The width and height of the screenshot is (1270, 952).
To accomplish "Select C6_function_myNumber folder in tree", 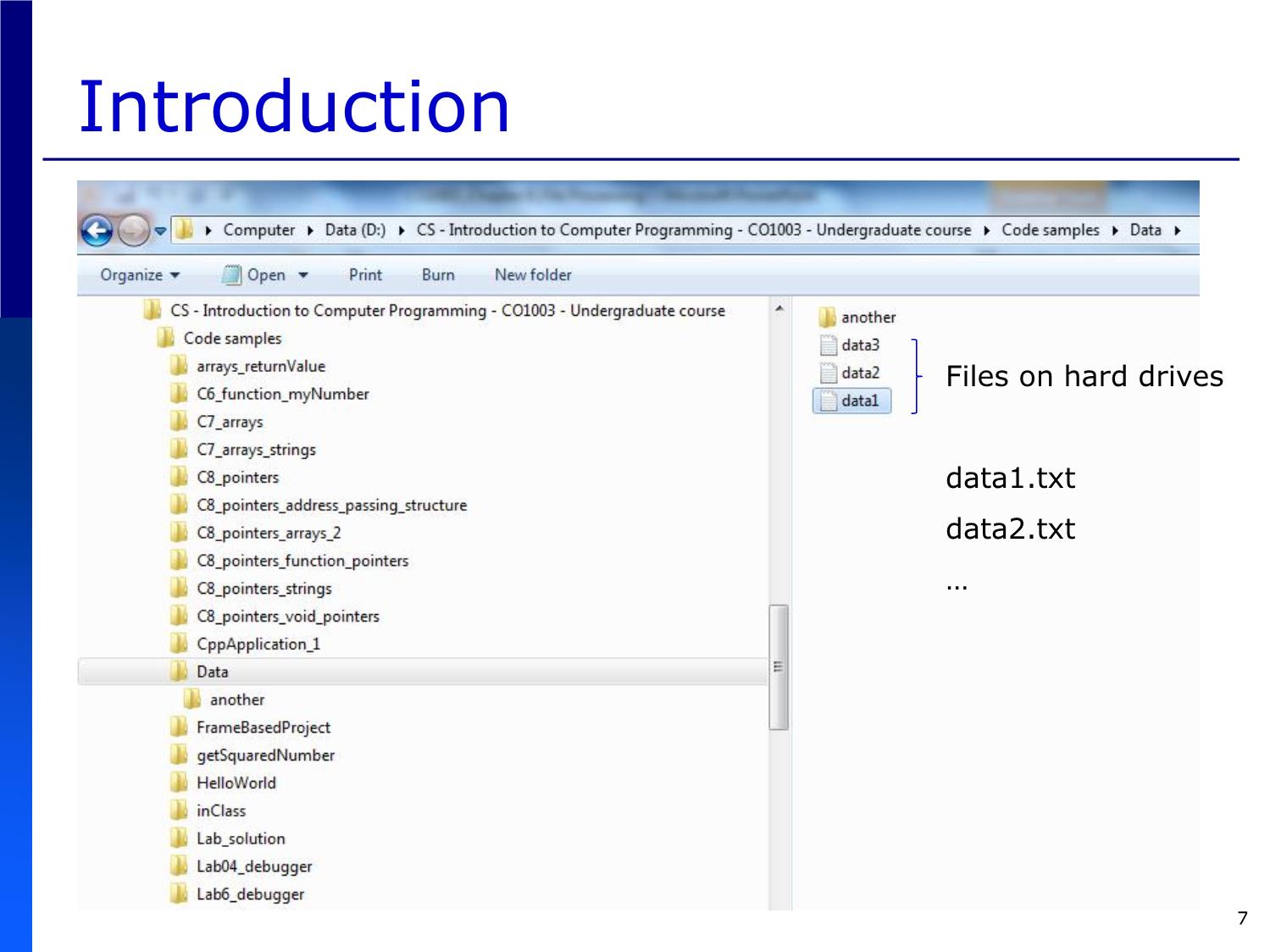I will click(x=270, y=395).
